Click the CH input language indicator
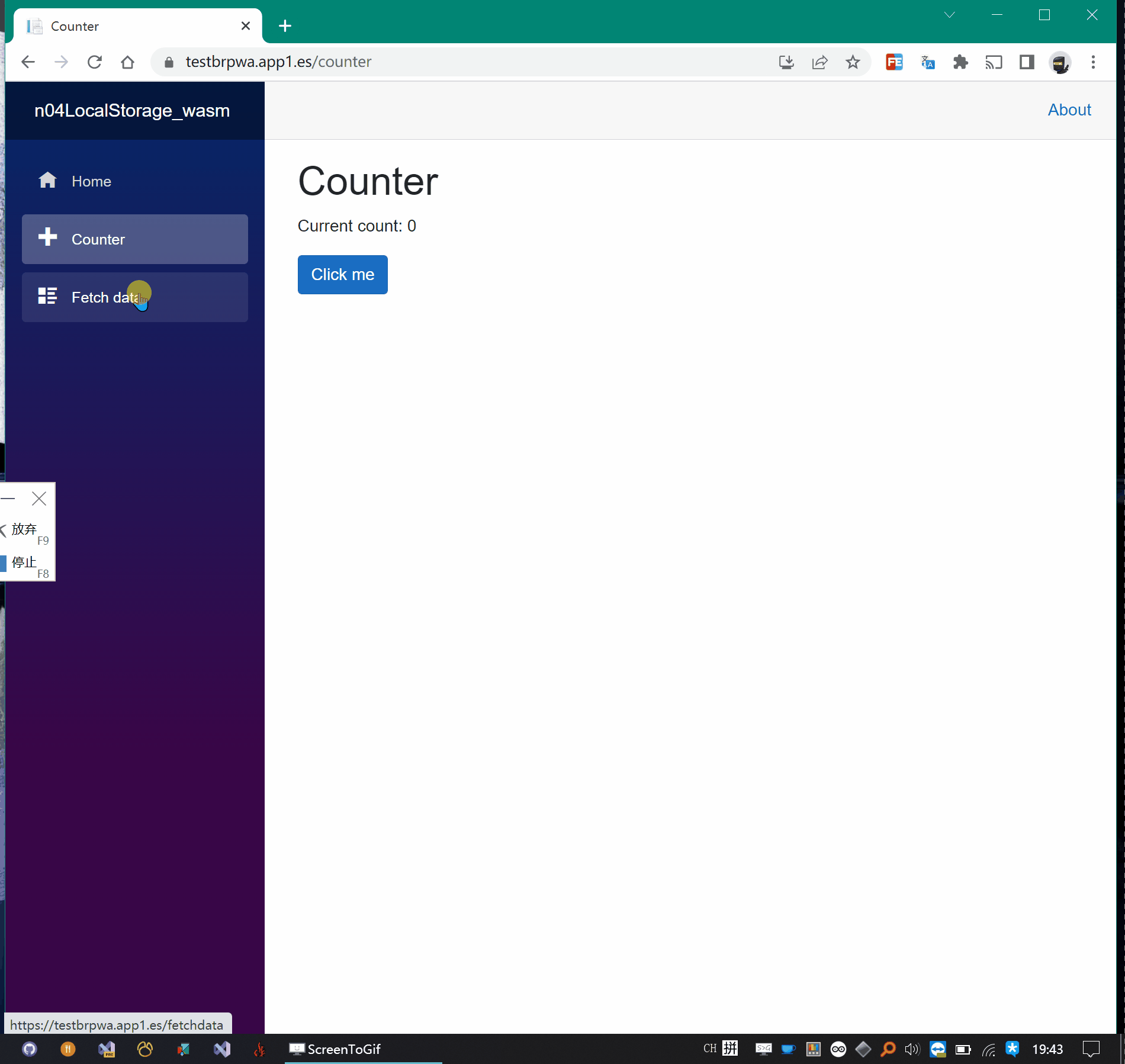The width and height of the screenshot is (1125, 1064). coord(709,1049)
